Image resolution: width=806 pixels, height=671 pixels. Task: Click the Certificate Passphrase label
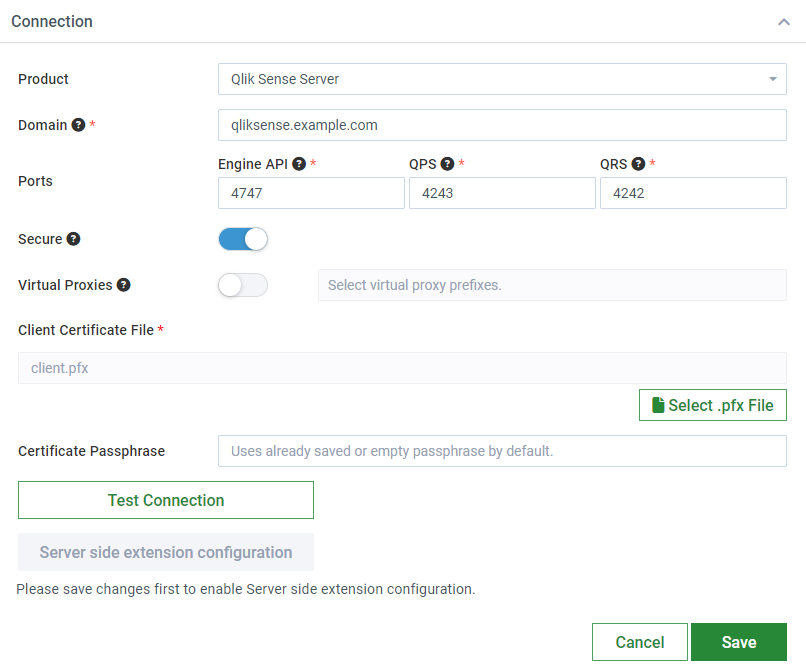(x=91, y=451)
